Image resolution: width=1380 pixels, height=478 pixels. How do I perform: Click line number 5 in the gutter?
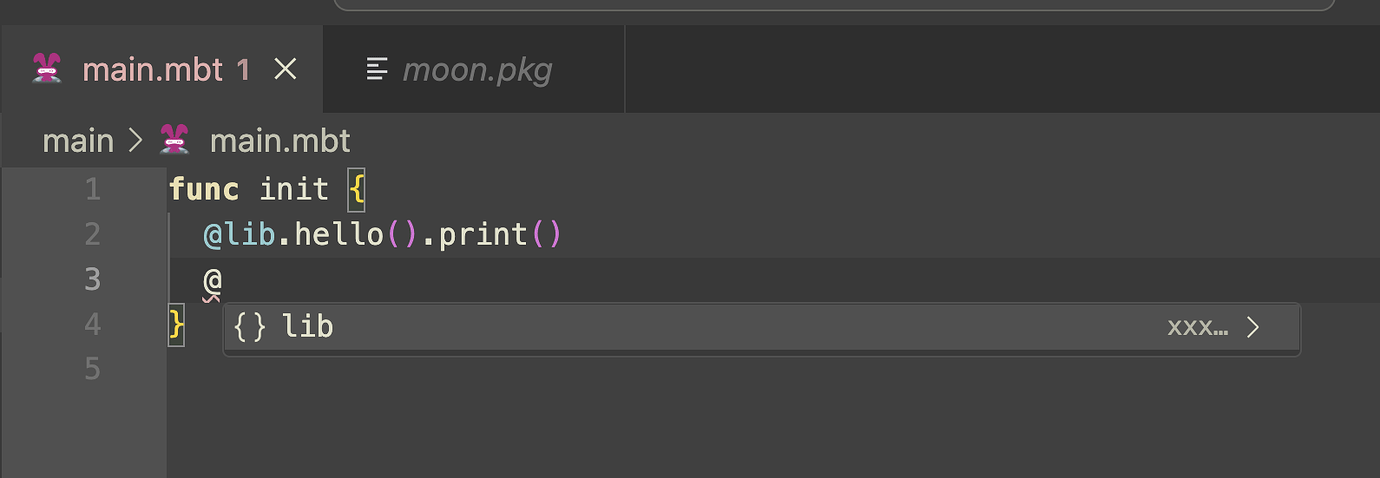92,369
